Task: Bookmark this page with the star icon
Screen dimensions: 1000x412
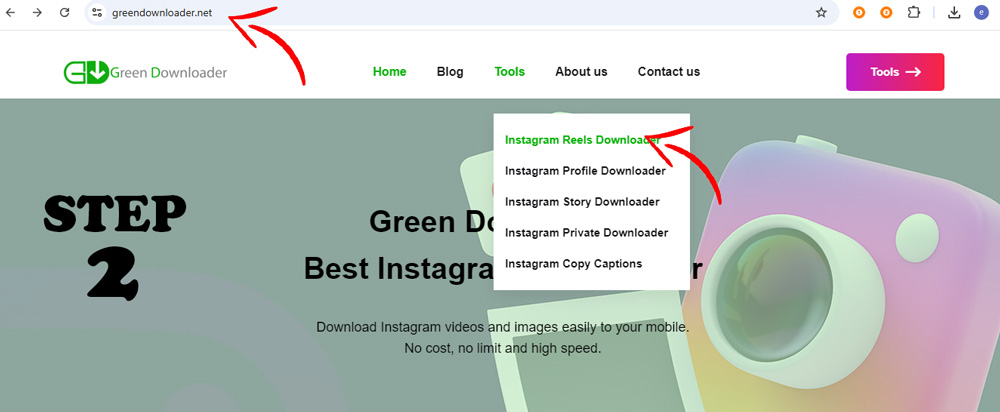Action: (821, 12)
